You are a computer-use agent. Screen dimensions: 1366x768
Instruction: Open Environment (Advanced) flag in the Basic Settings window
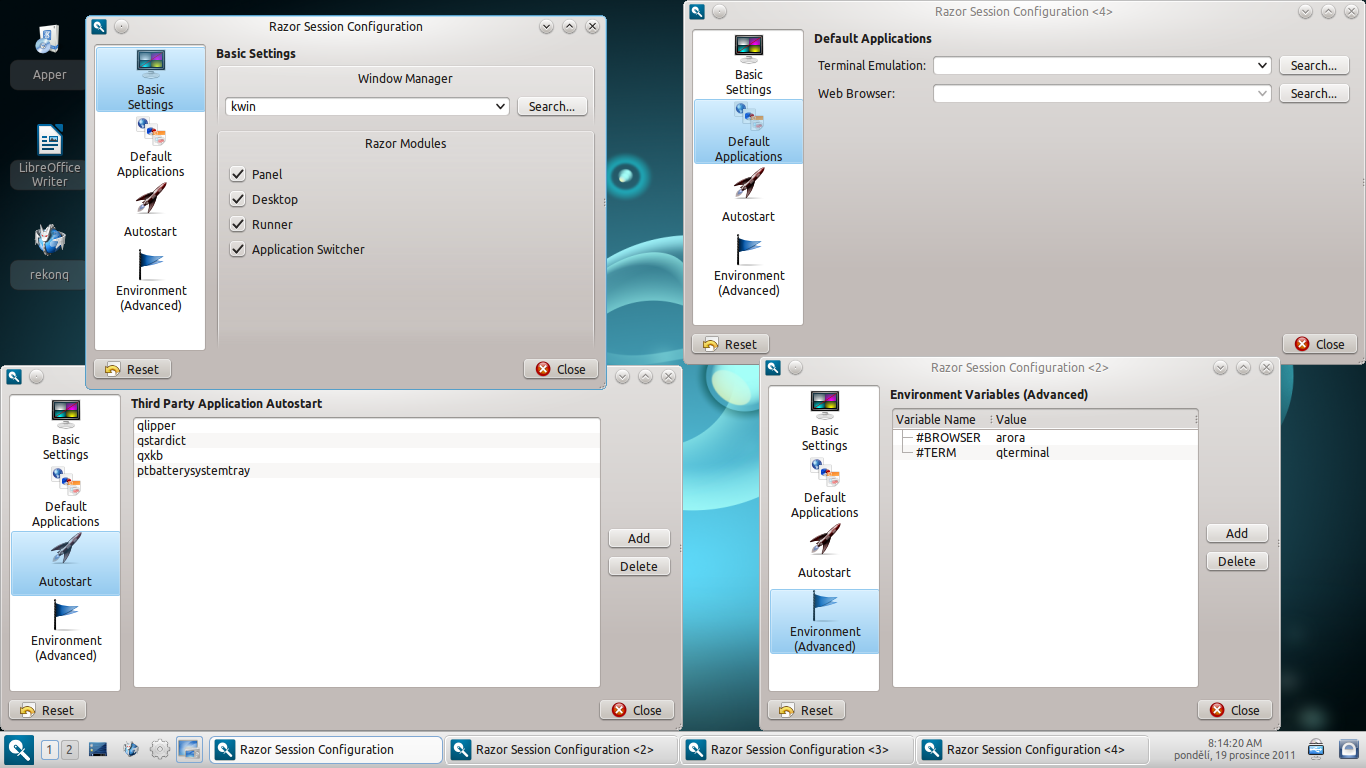coord(150,280)
